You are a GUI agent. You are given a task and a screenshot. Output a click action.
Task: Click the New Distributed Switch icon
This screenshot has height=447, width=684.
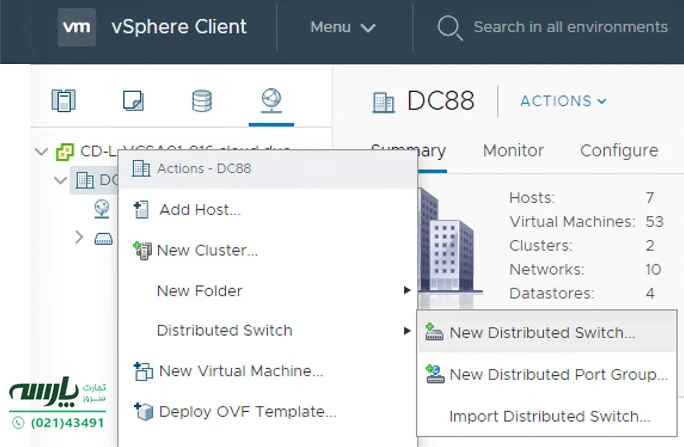(x=434, y=332)
